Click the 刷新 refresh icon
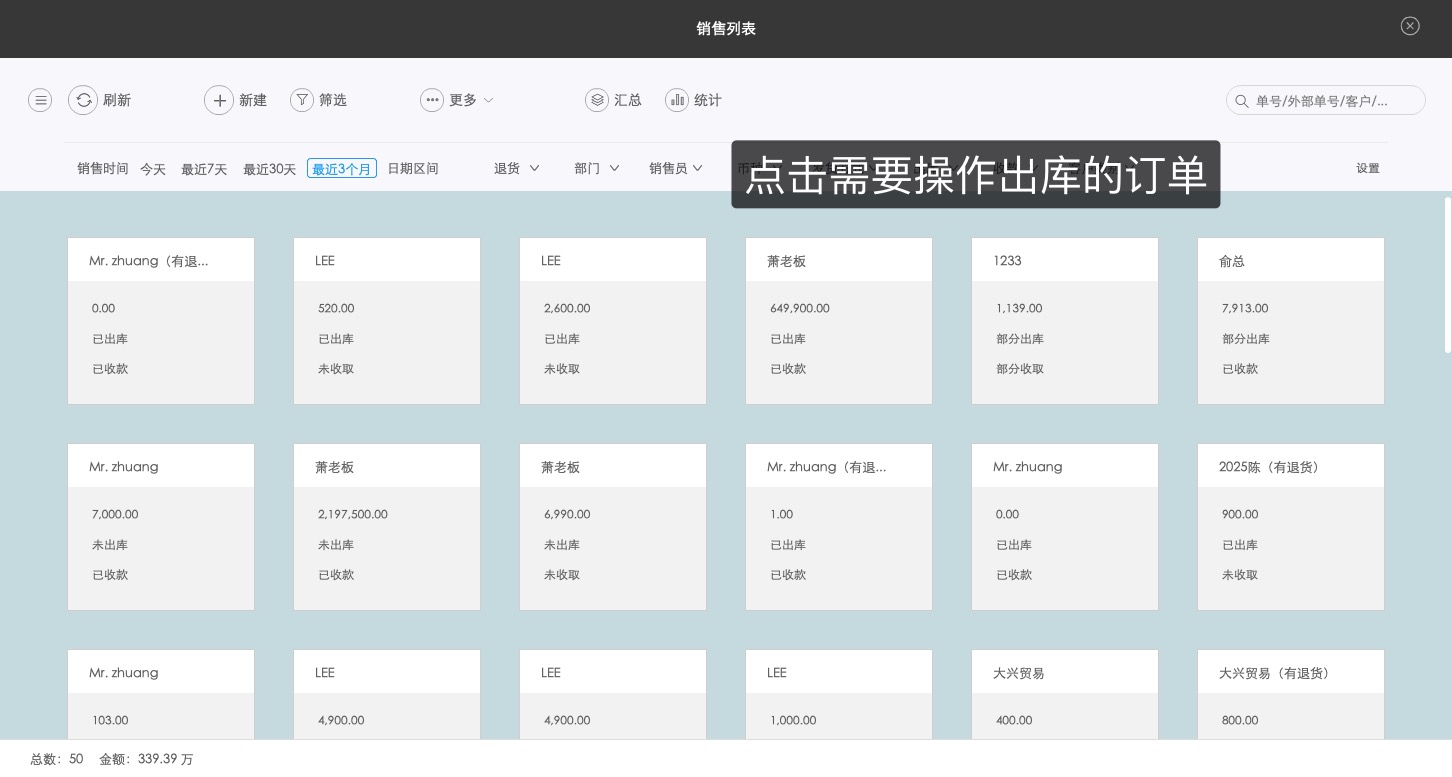 (84, 100)
